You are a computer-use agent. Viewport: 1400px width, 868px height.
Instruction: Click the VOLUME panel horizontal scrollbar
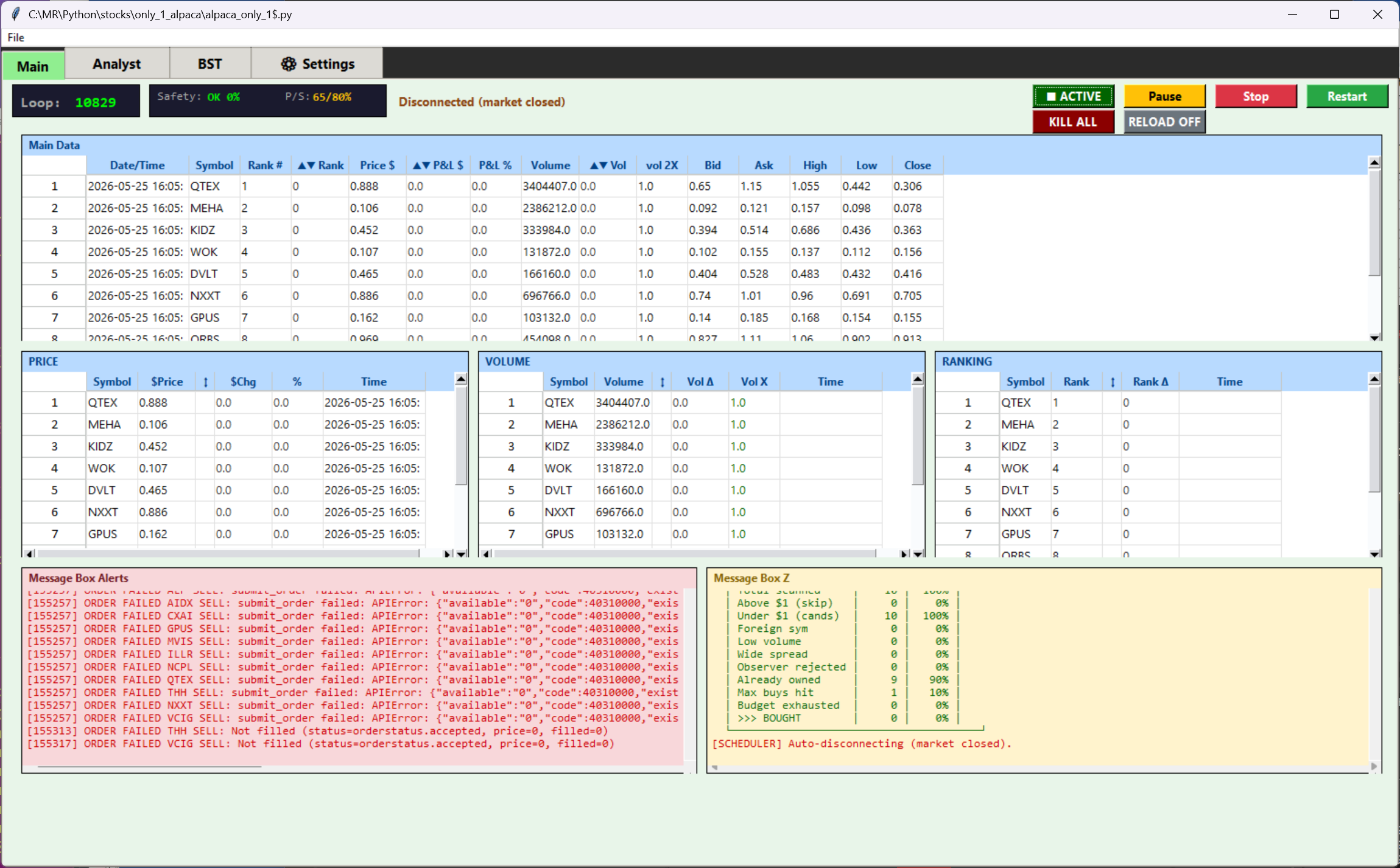[685, 554]
